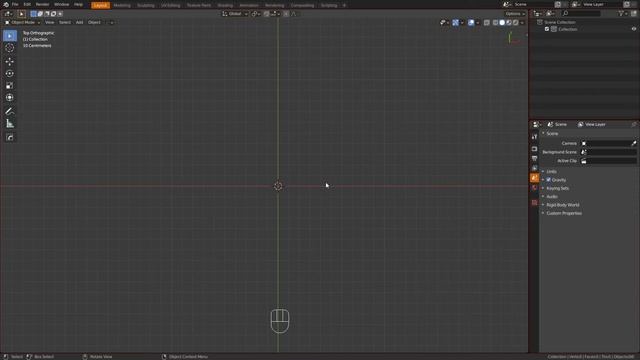
Task: Open the viewport Object menu
Action: (x=94, y=22)
